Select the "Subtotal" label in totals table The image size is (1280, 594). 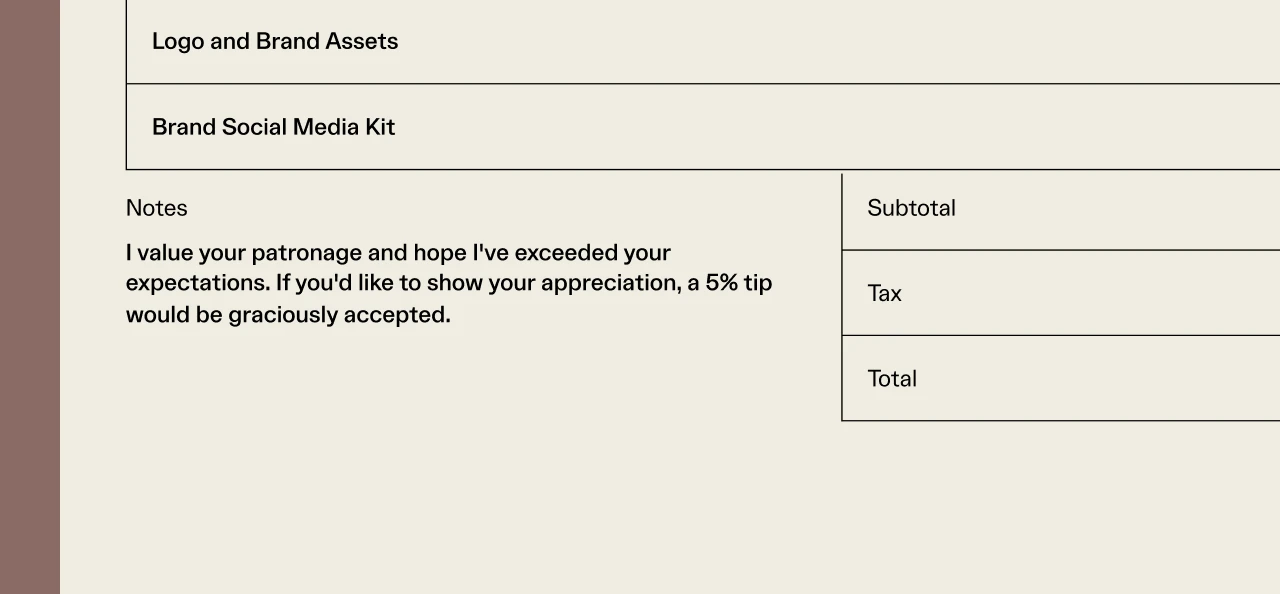[911, 208]
